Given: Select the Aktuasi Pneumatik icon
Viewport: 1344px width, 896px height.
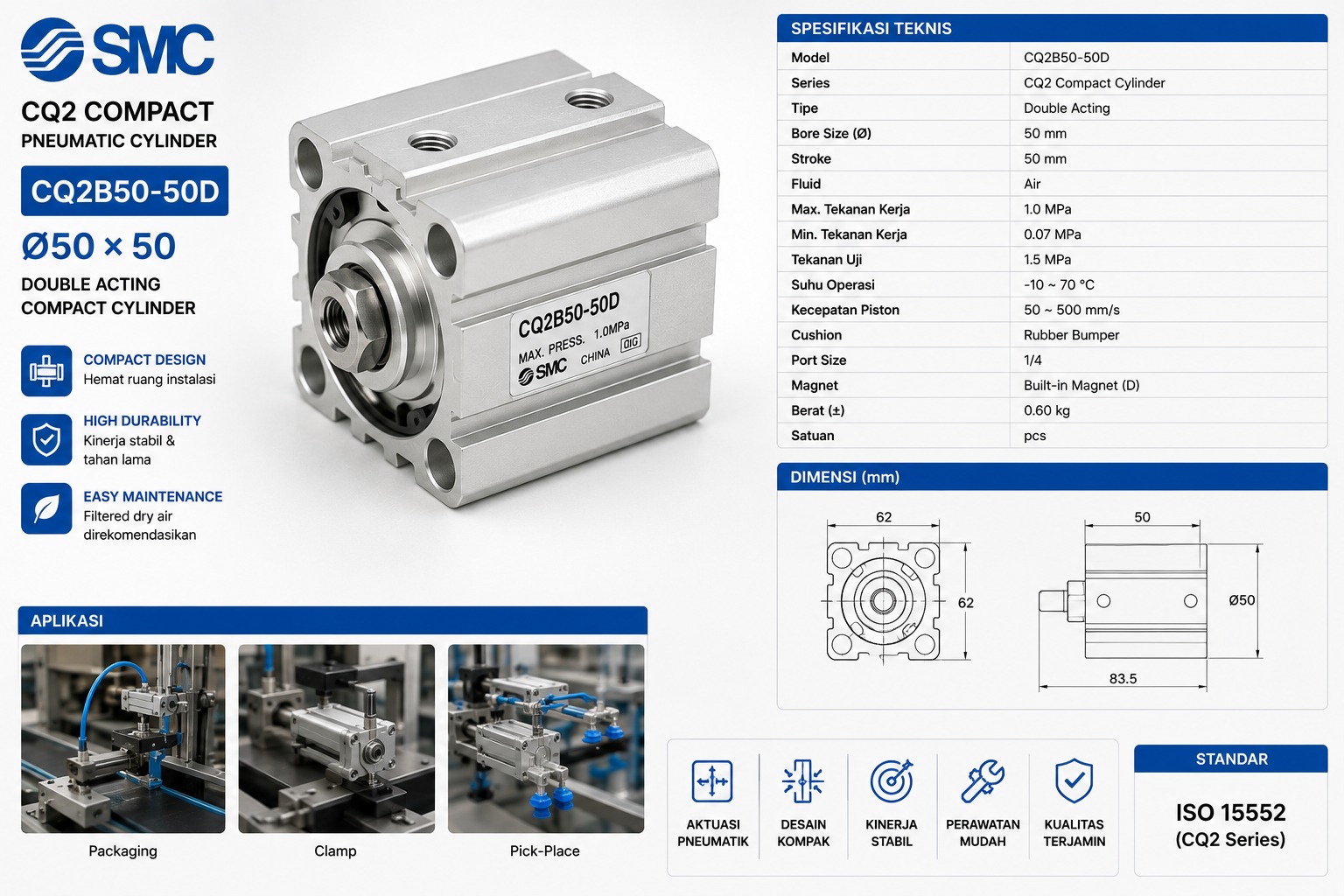Looking at the screenshot, I should coord(712,780).
